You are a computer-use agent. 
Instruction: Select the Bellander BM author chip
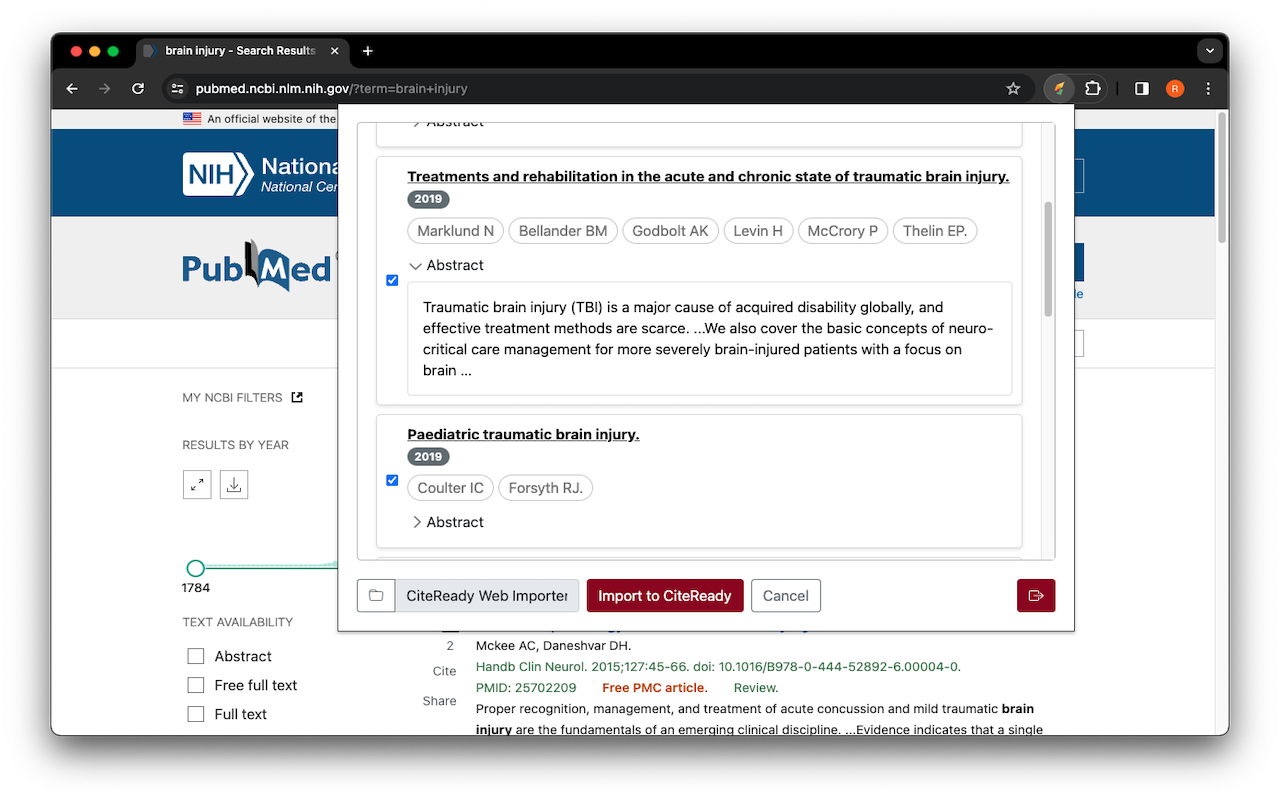(563, 231)
